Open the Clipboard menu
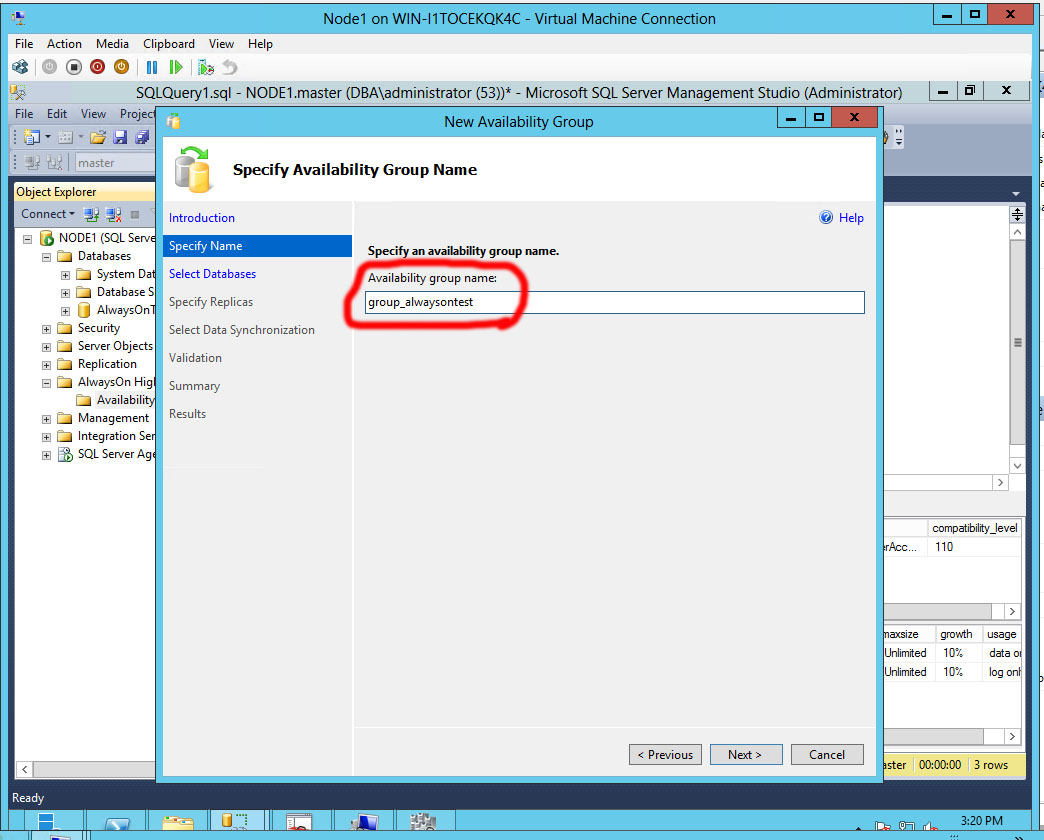 168,44
